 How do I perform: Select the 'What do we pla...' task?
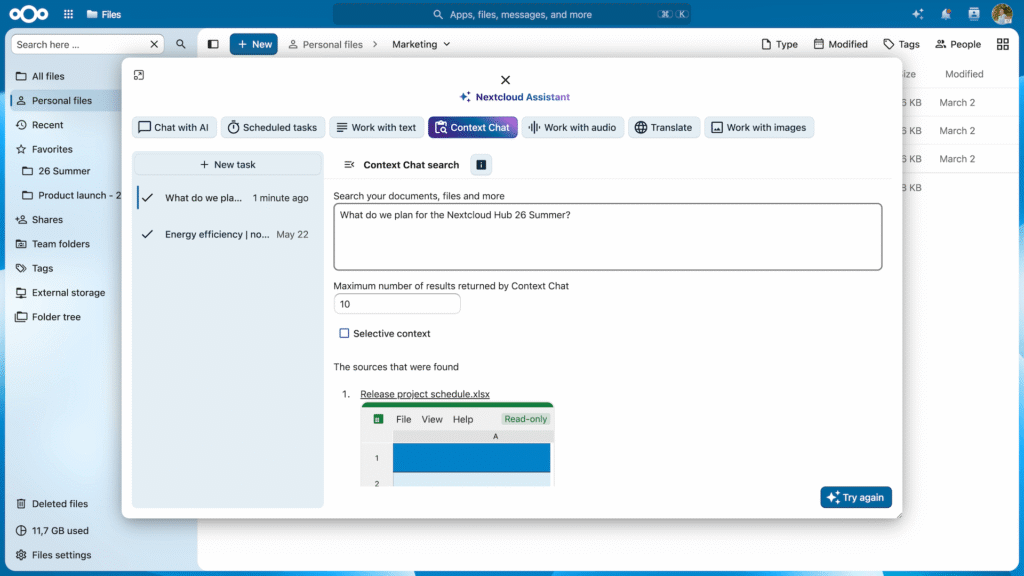tap(227, 198)
